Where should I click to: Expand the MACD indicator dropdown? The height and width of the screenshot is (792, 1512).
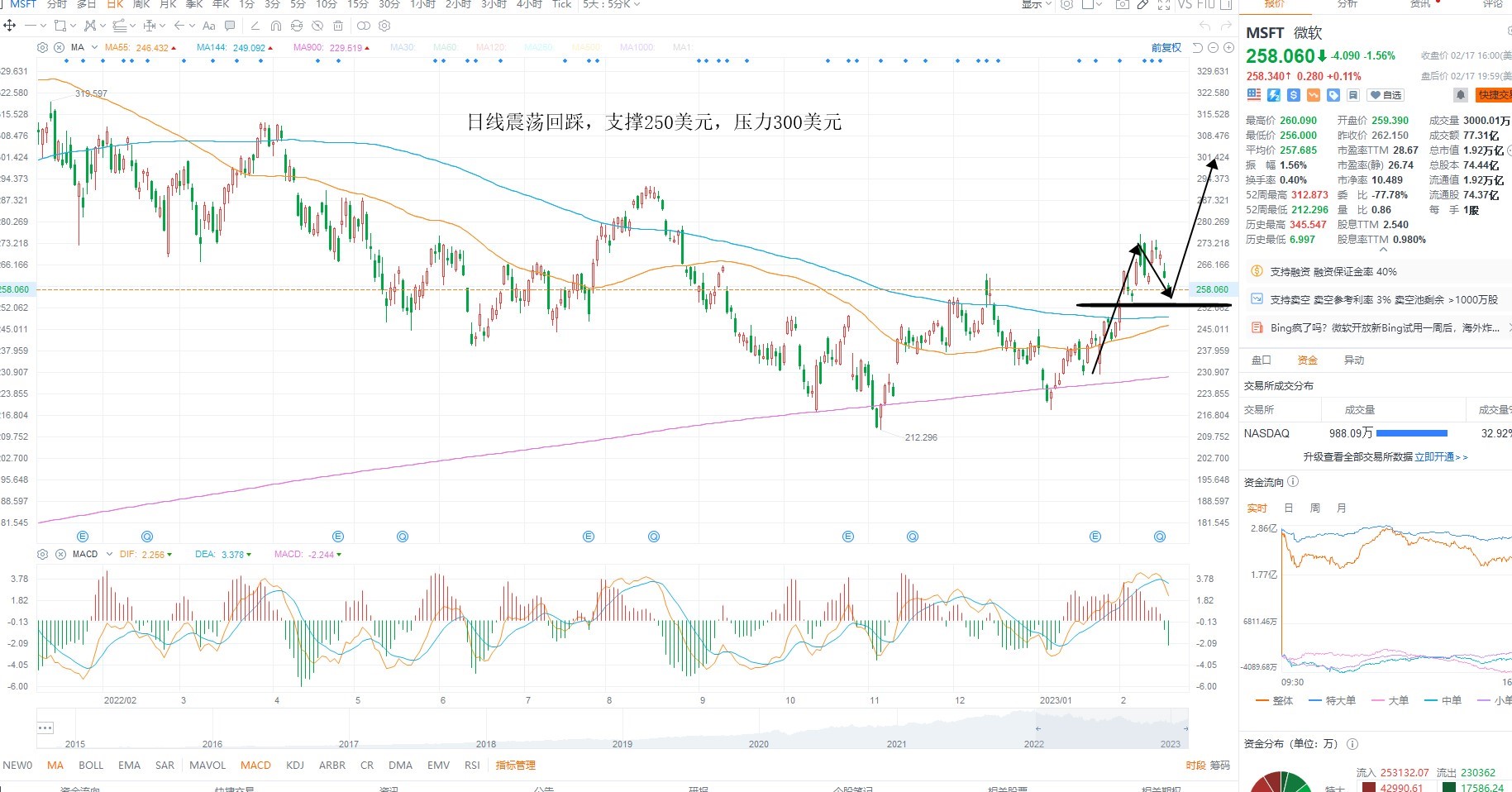109,554
